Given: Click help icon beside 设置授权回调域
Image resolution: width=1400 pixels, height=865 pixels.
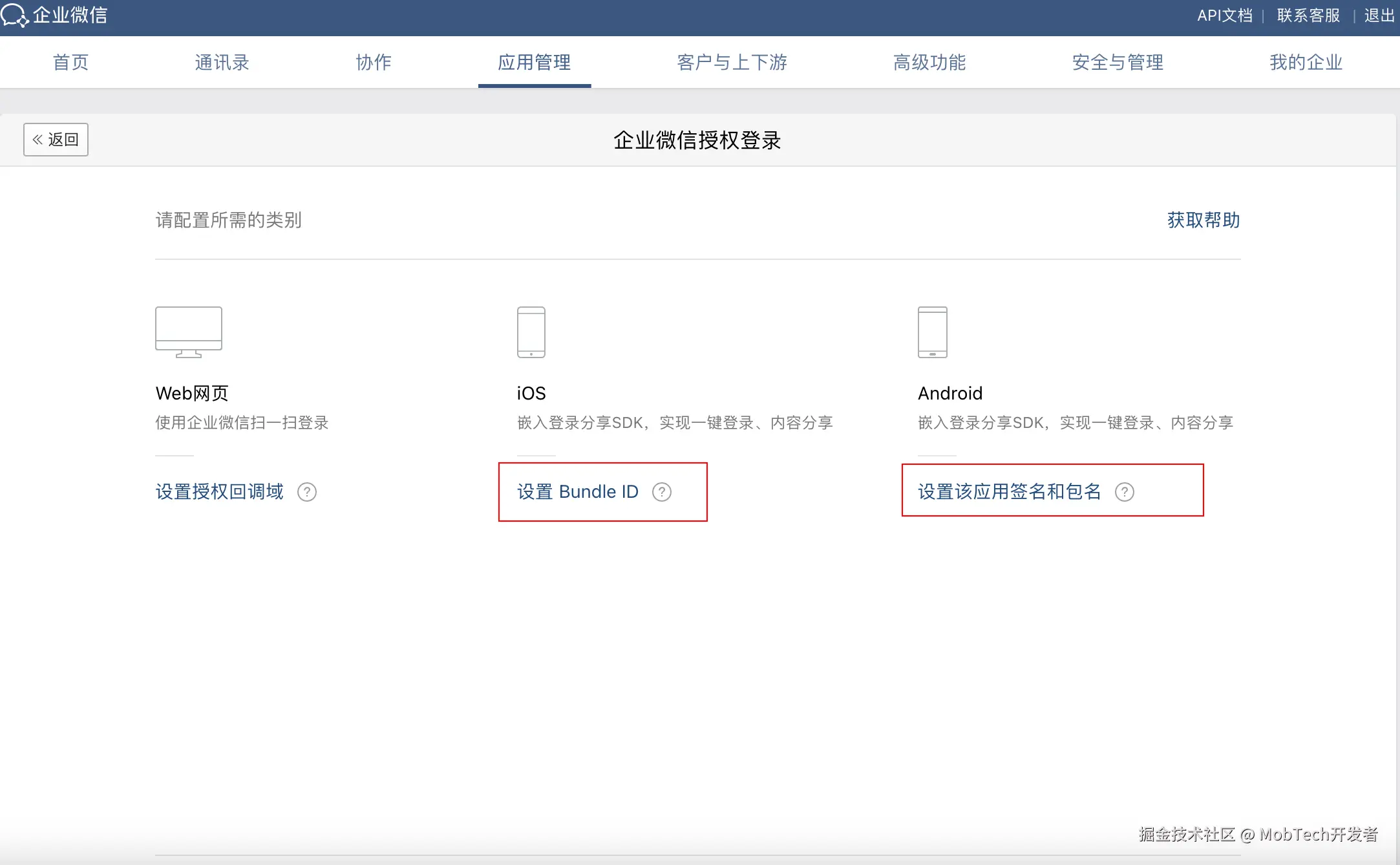Looking at the screenshot, I should tap(307, 492).
